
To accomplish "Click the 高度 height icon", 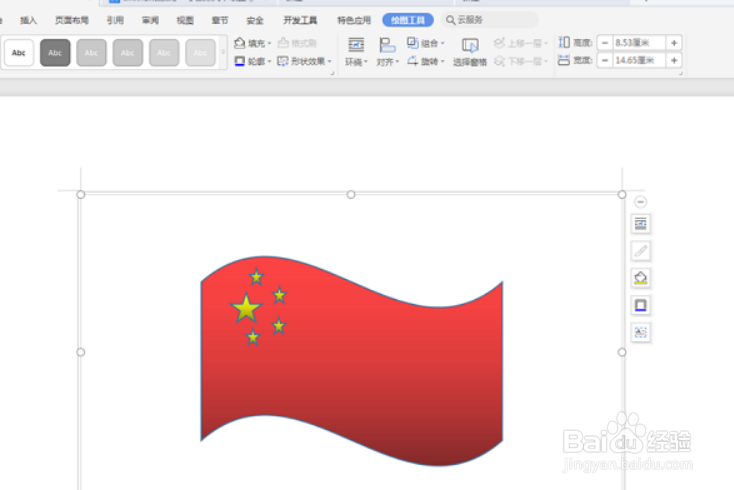I will click(x=564, y=43).
